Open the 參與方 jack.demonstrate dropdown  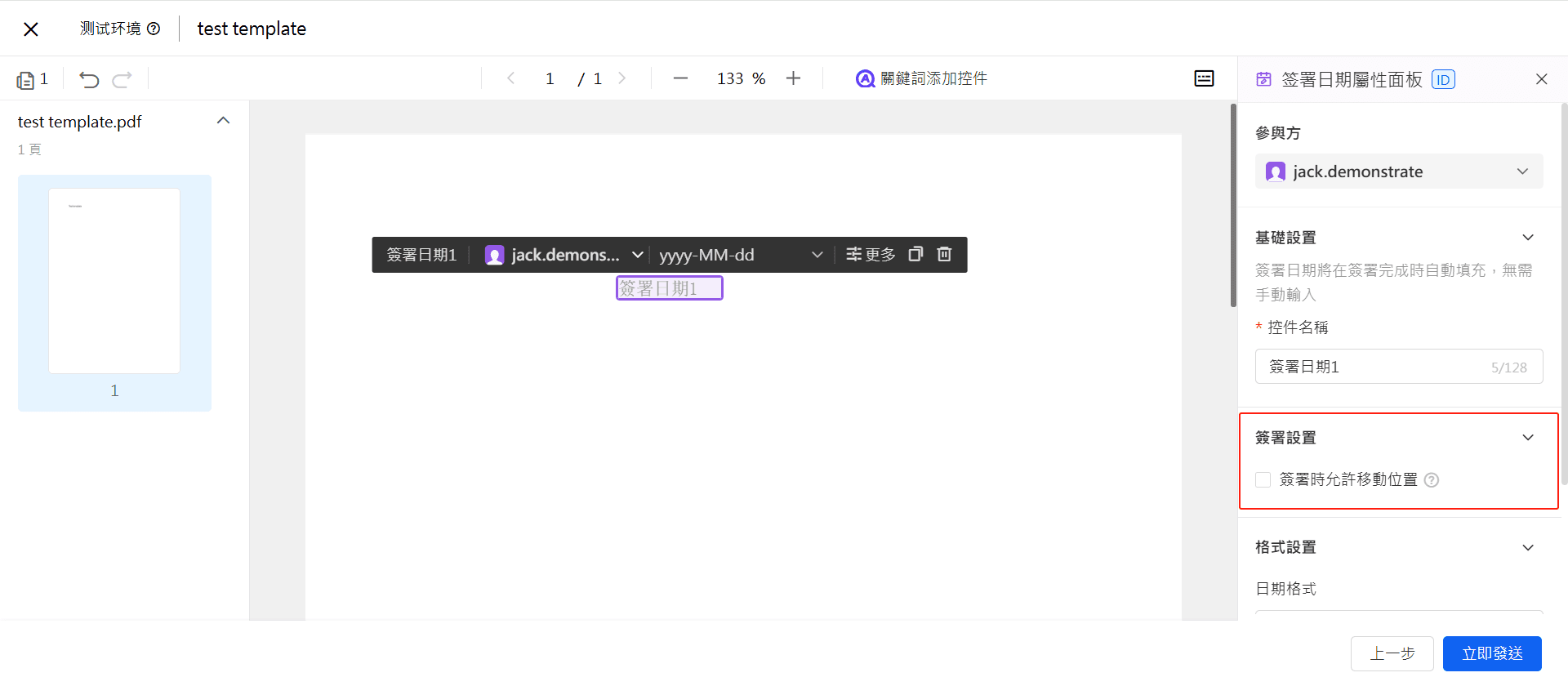click(x=1399, y=171)
